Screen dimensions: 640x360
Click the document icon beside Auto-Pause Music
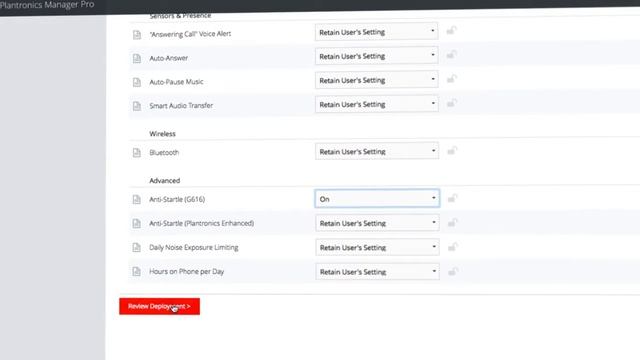[137, 82]
